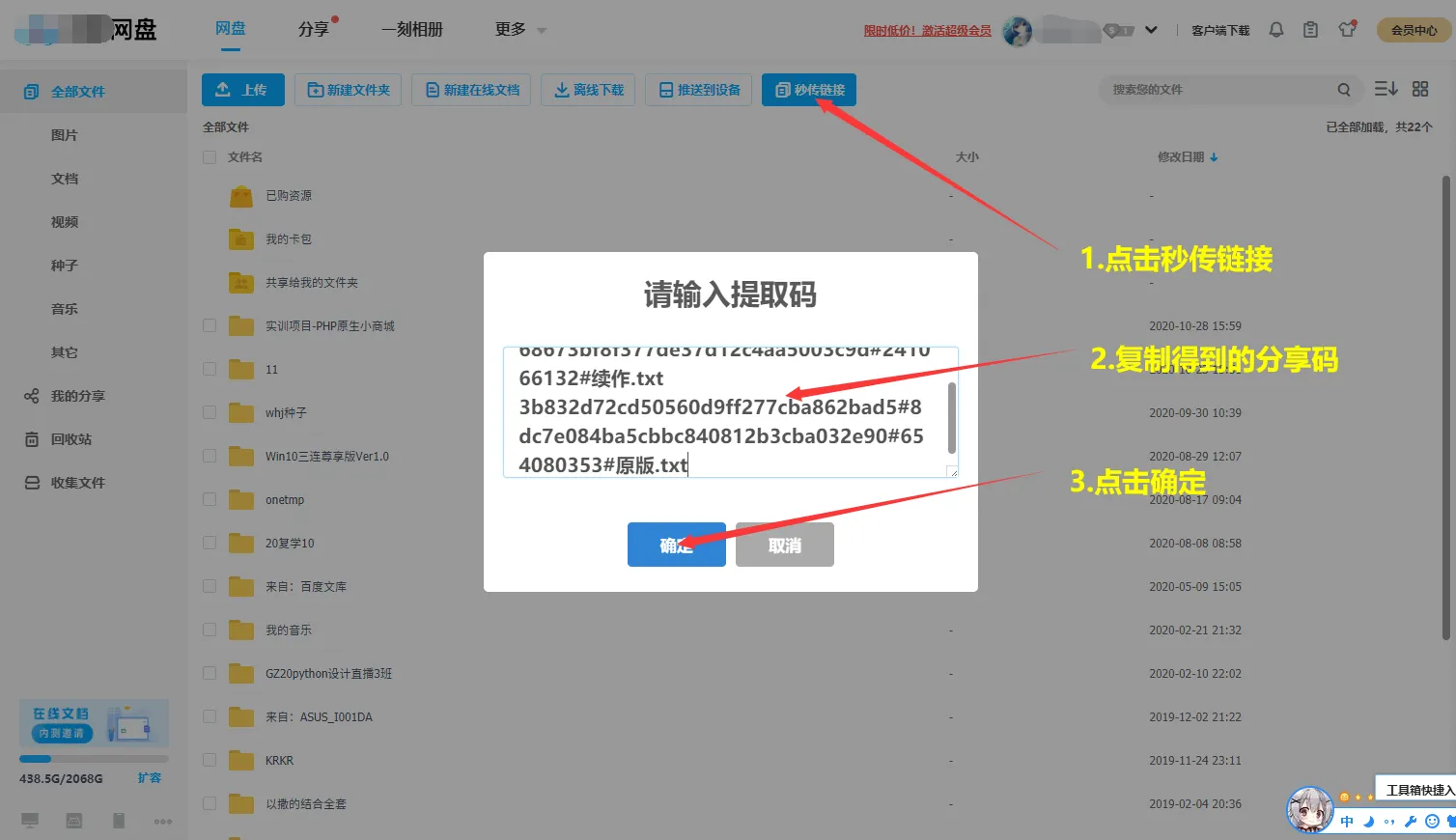Click the sort order icon beside search
The height and width of the screenshot is (840, 1456).
1386,88
